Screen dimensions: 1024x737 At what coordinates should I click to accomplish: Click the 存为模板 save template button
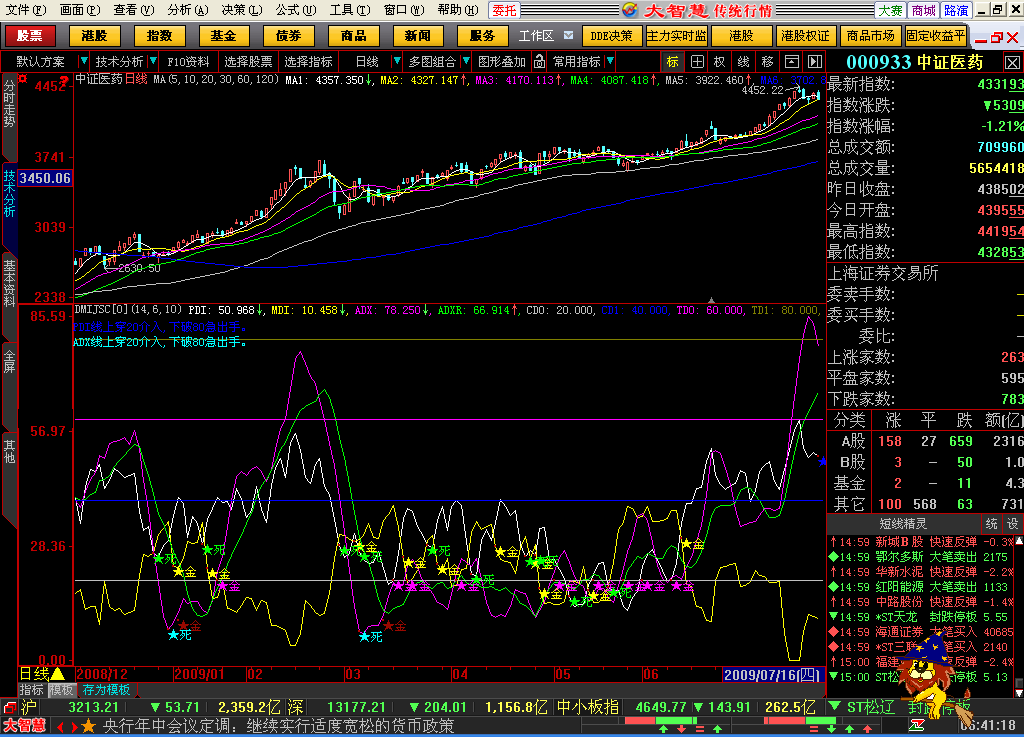(x=106, y=690)
